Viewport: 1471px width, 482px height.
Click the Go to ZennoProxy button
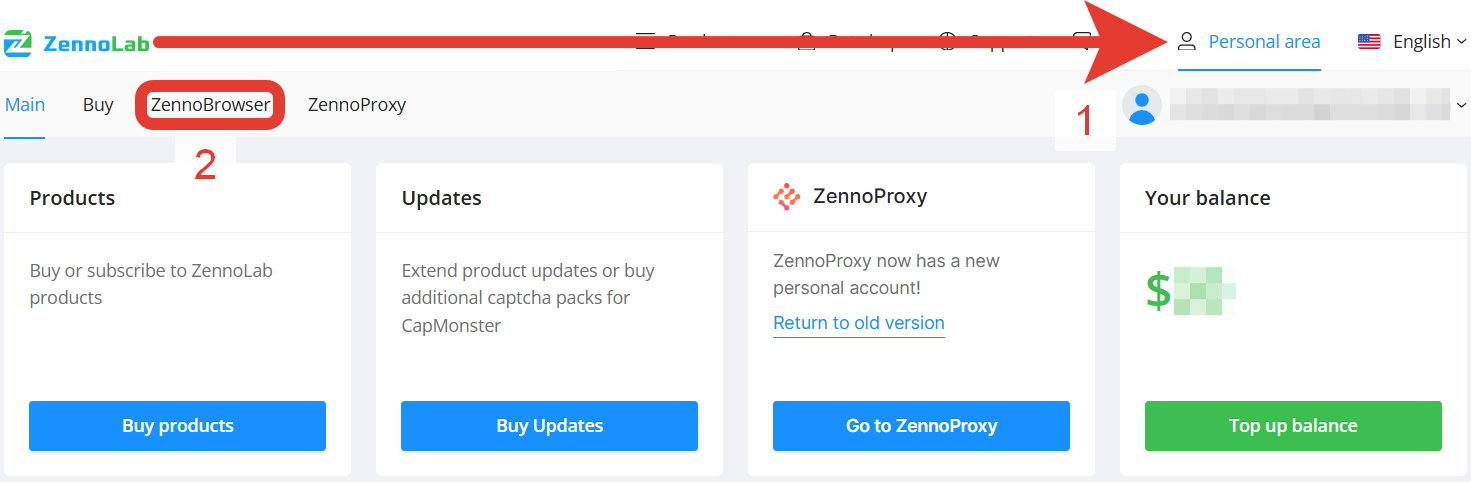(921, 426)
